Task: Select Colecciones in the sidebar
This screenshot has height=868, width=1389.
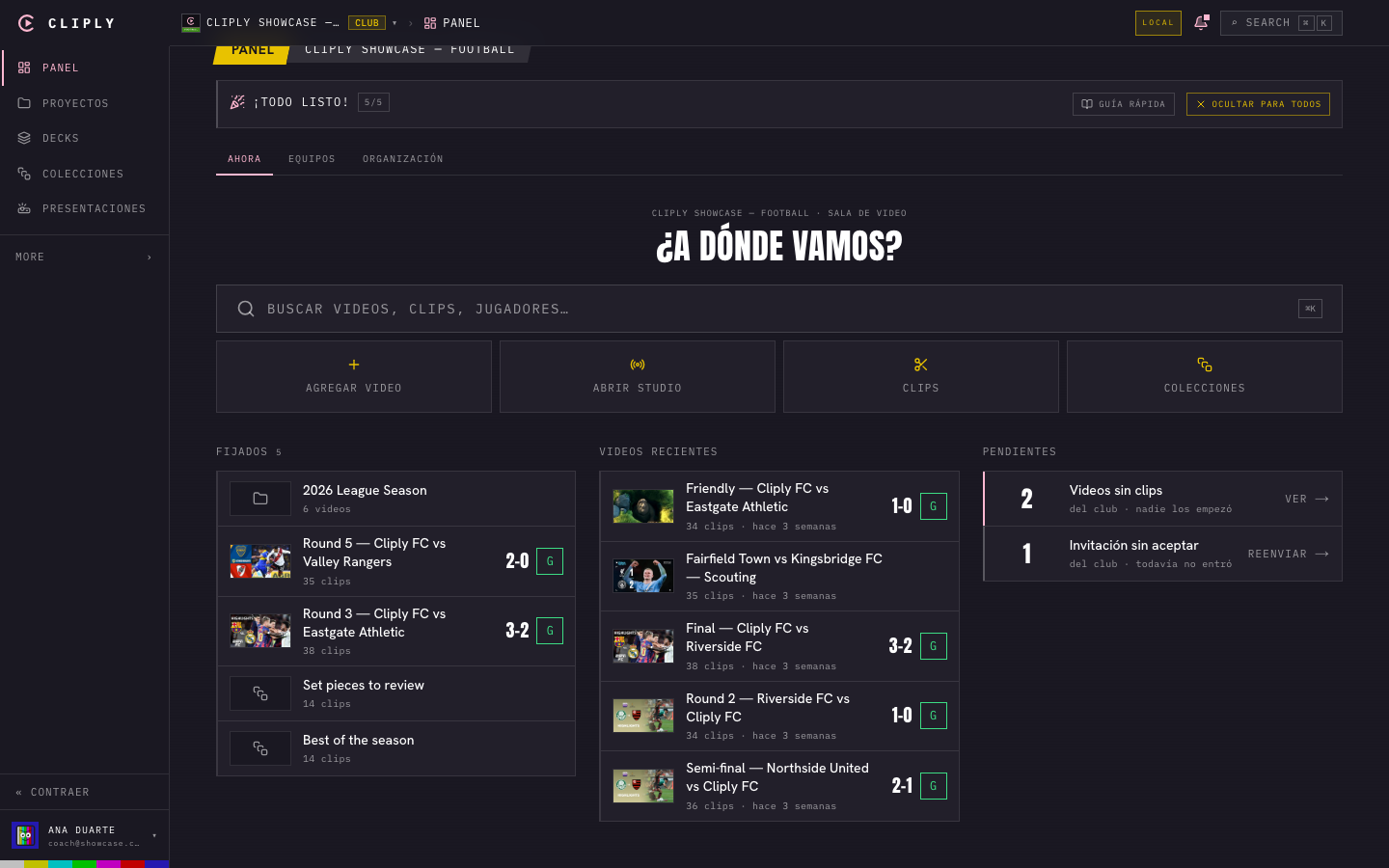Action: pos(85,174)
